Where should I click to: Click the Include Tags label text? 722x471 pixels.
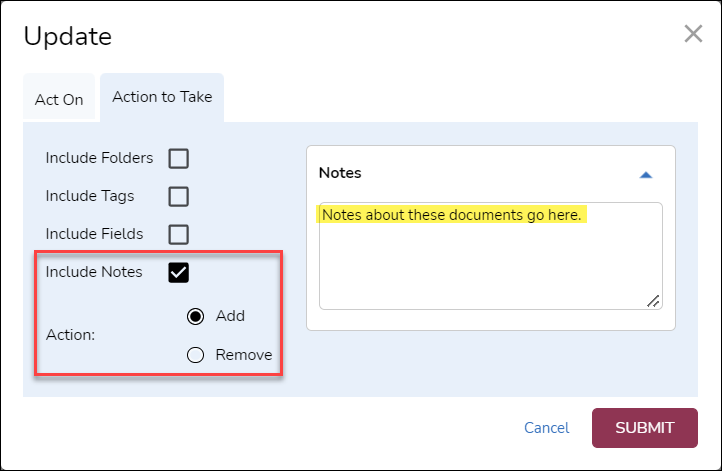point(90,196)
